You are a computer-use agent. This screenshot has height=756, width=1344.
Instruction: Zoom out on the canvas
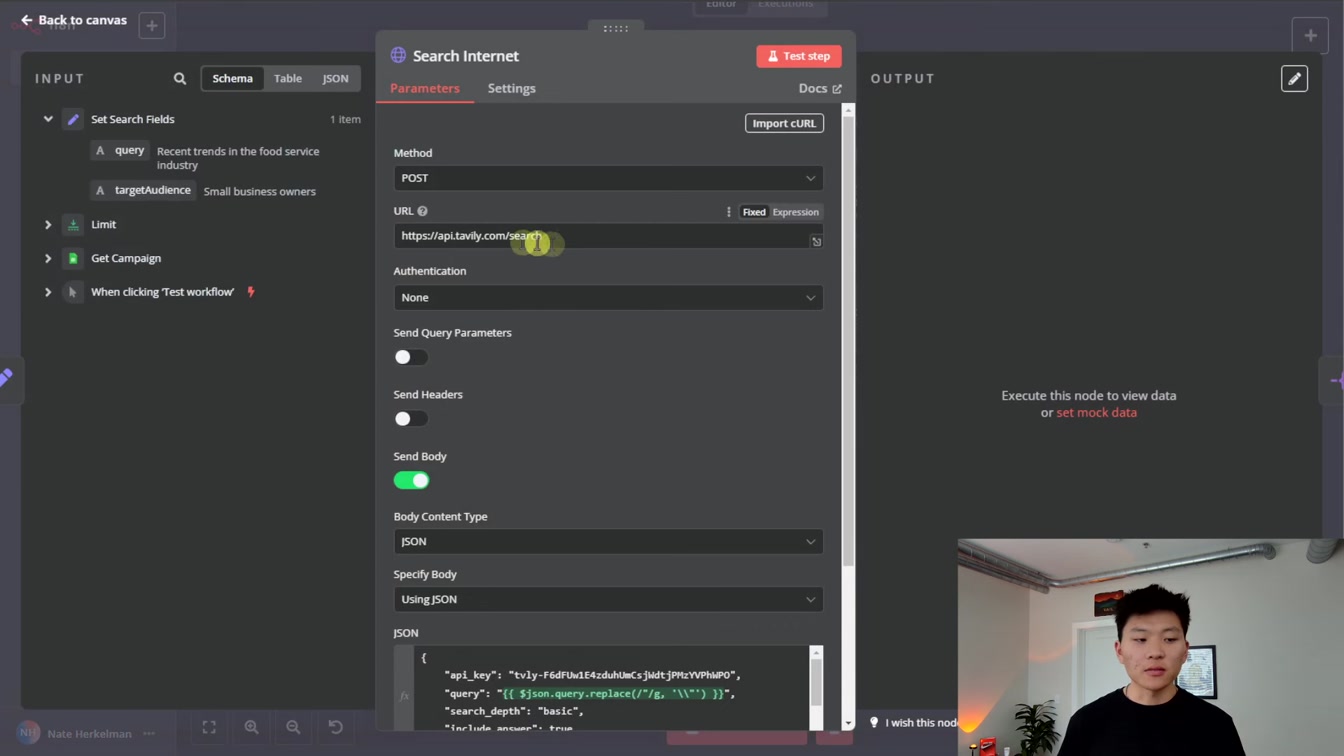(x=293, y=727)
